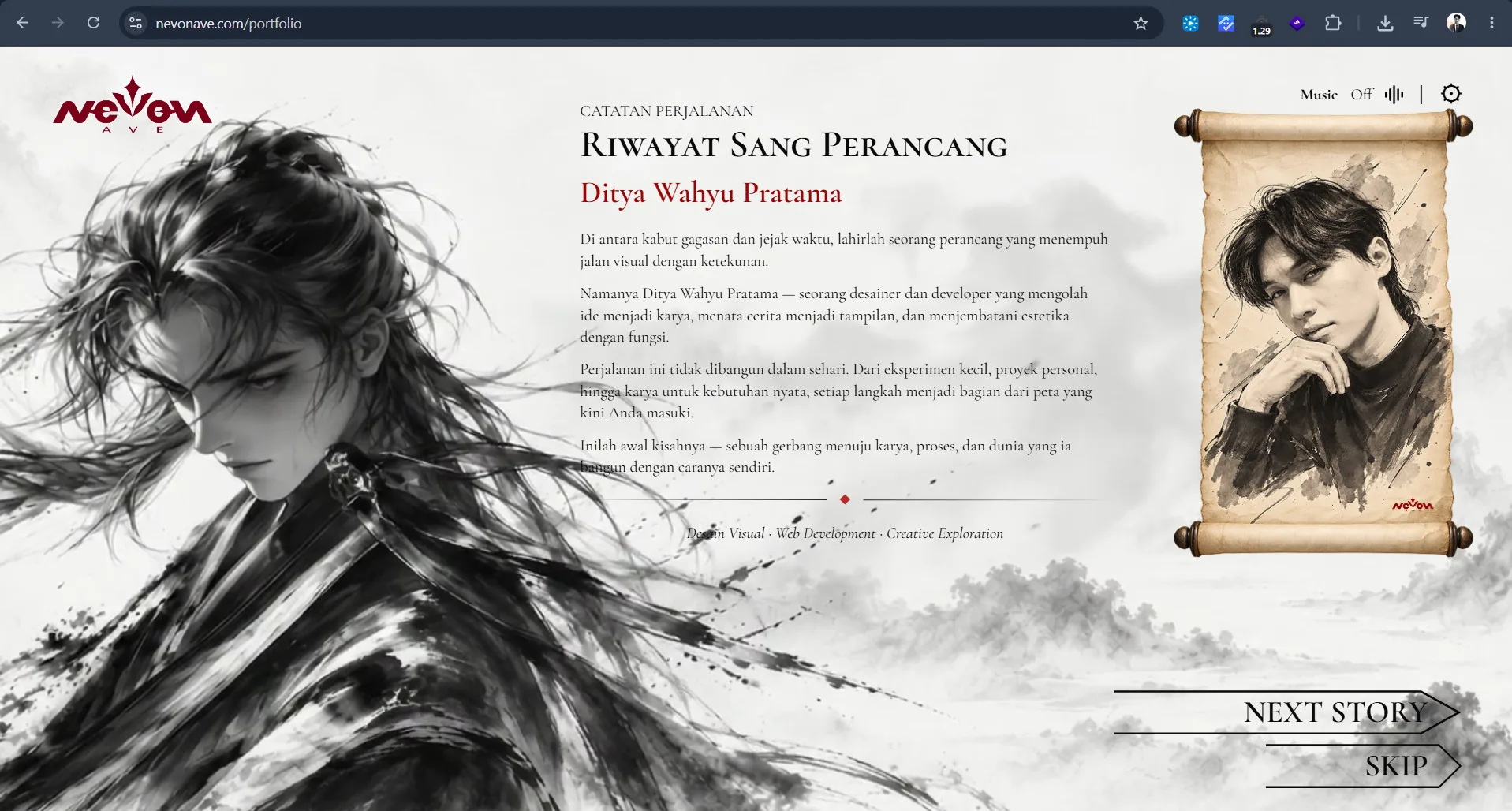Open the Chrome three-dot menu

[x=1491, y=23]
